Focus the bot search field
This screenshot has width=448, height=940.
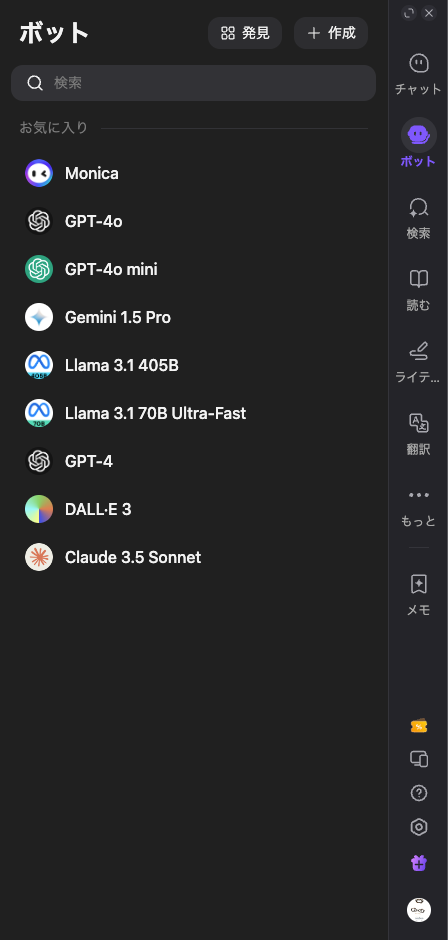pyautogui.click(x=193, y=83)
